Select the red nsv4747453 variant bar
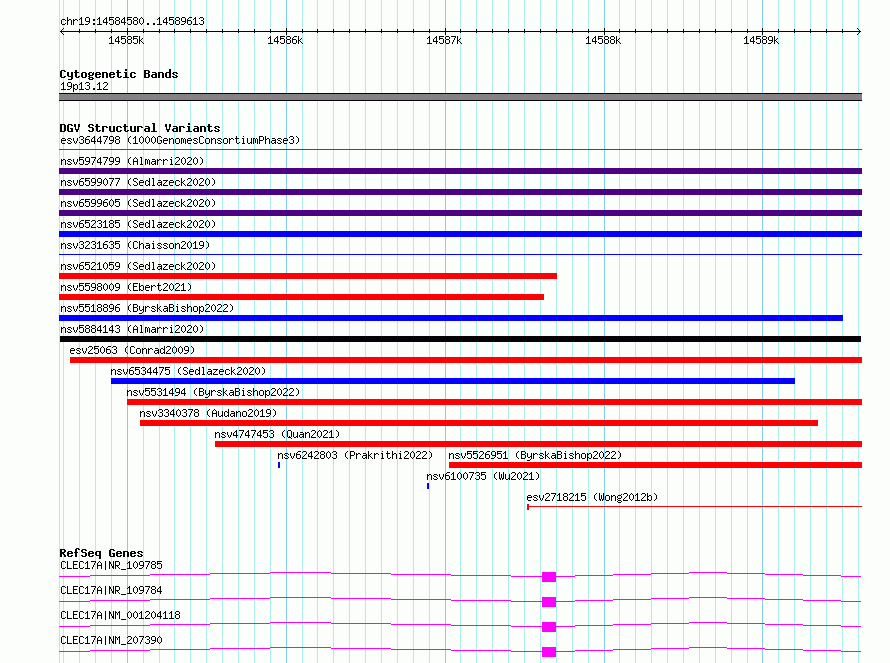 539,444
